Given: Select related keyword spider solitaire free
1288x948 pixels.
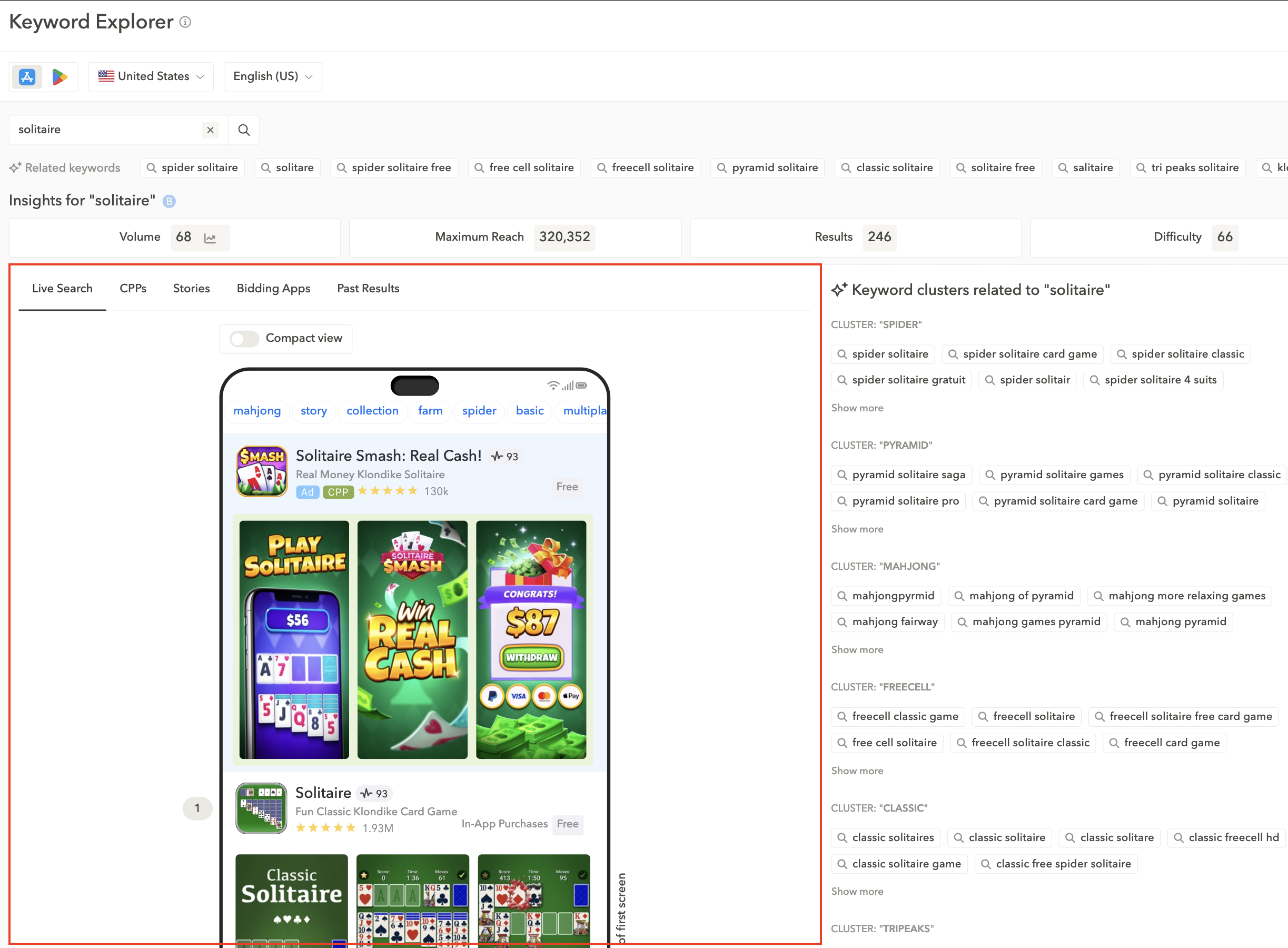Looking at the screenshot, I should point(394,168).
